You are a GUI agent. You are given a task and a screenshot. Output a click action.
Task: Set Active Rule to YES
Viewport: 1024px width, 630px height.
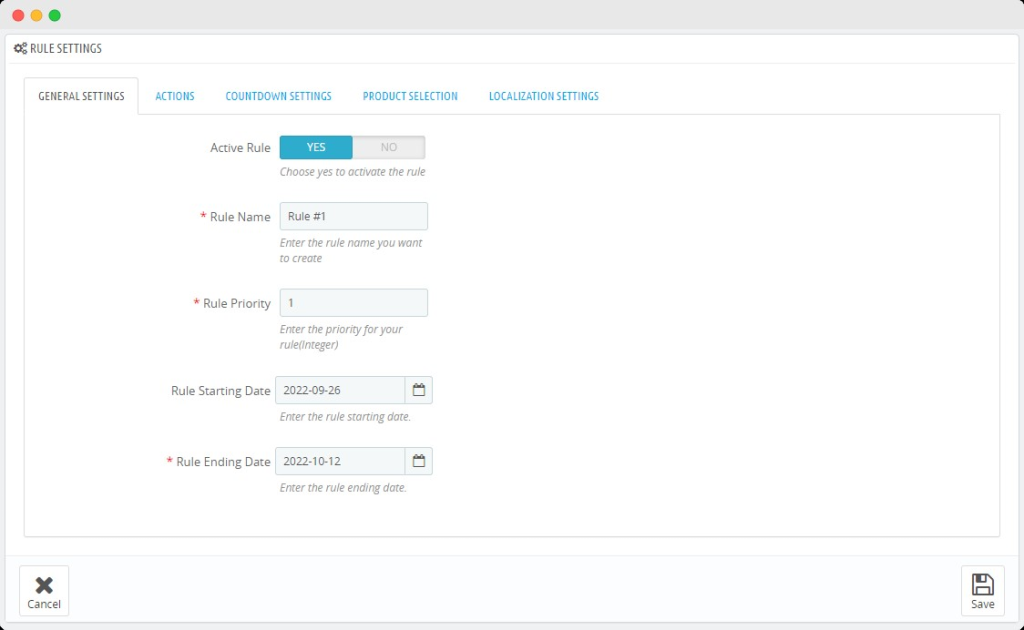tap(316, 147)
